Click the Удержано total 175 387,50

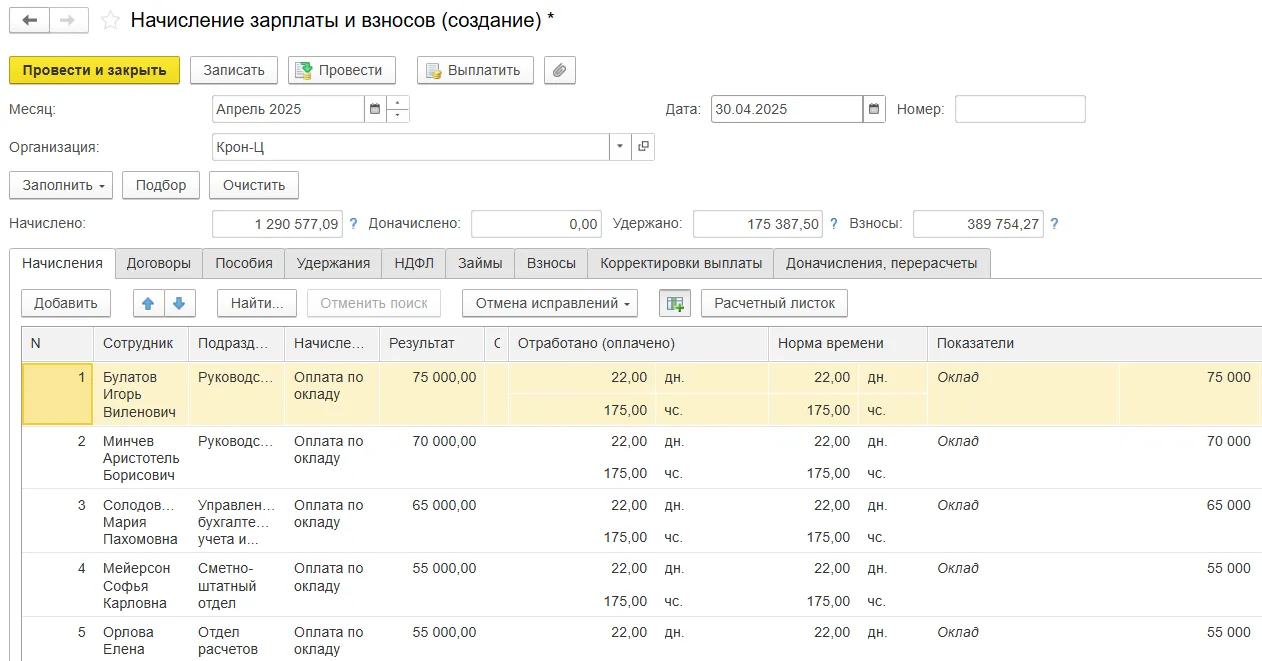[758, 224]
